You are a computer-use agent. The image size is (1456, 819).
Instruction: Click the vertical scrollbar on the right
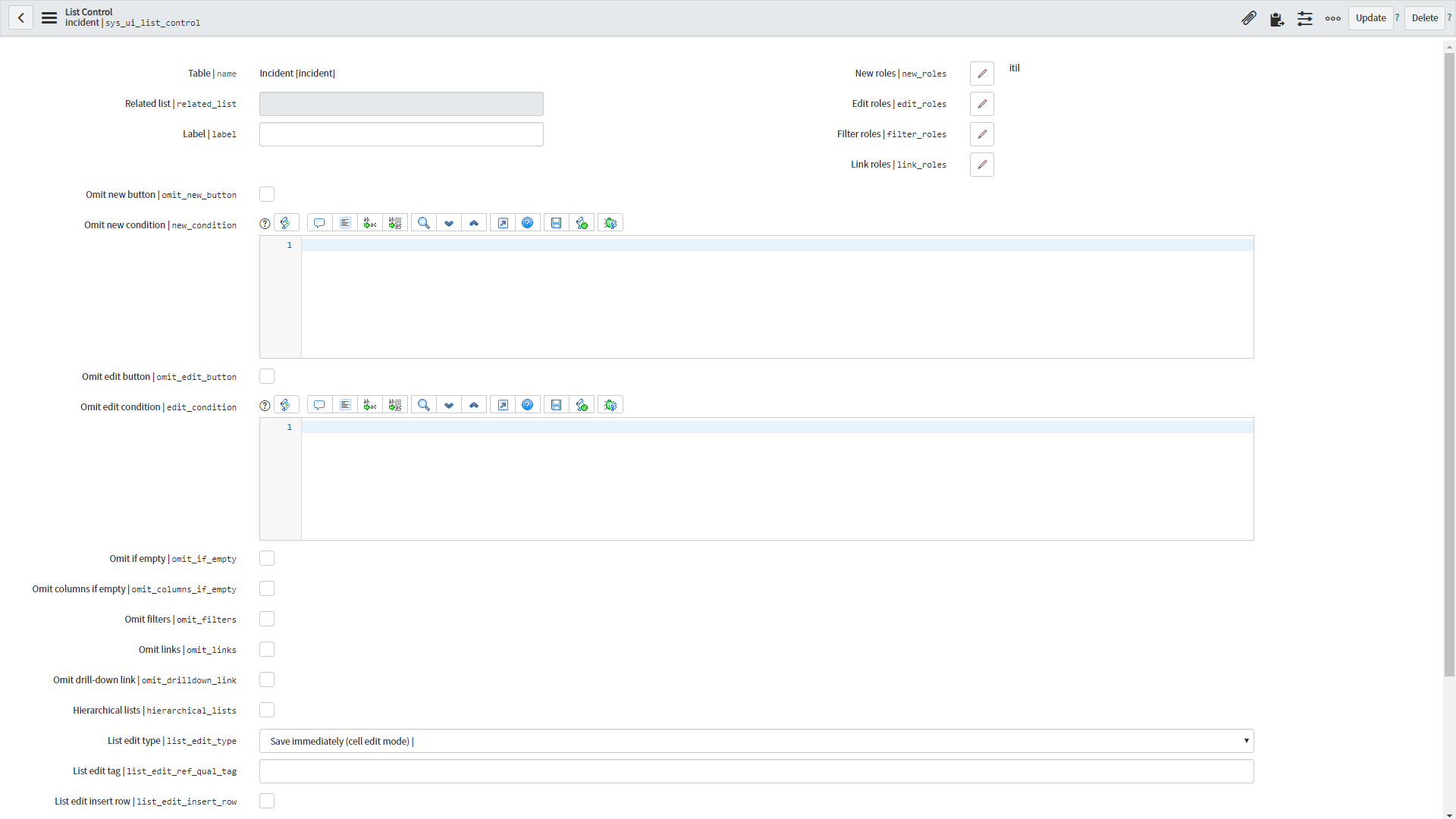(1449, 364)
